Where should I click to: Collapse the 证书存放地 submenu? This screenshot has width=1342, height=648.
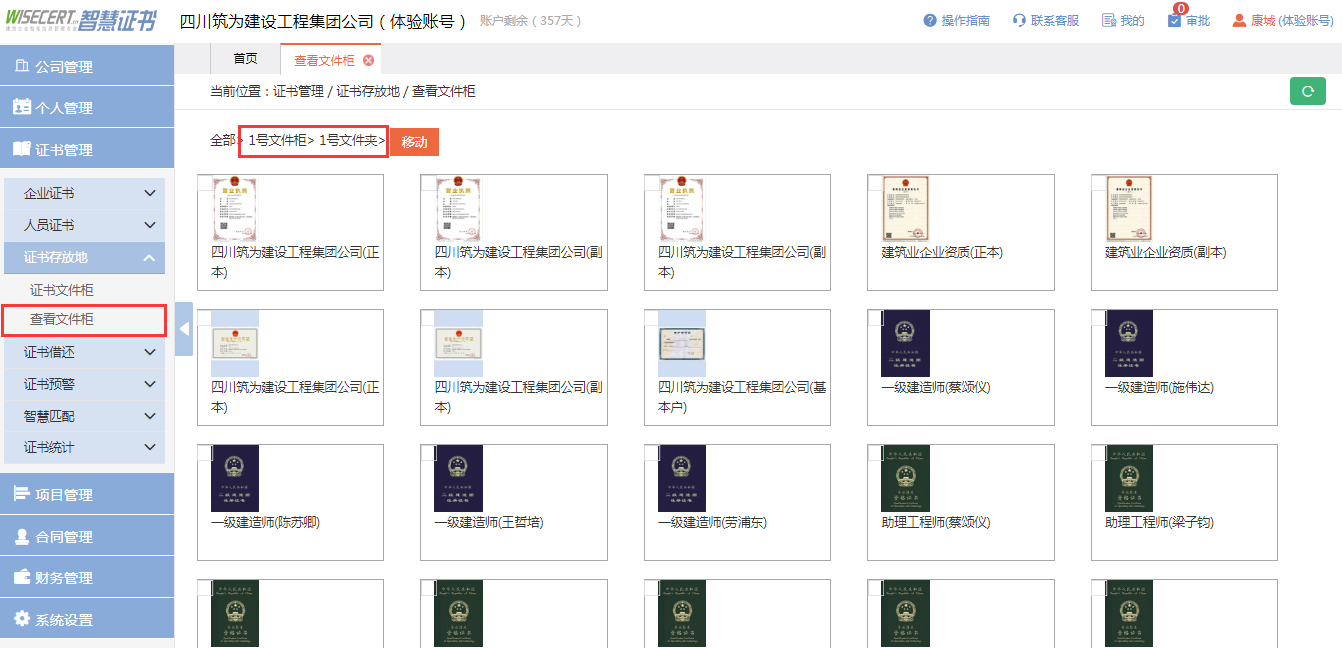pyautogui.click(x=84, y=257)
